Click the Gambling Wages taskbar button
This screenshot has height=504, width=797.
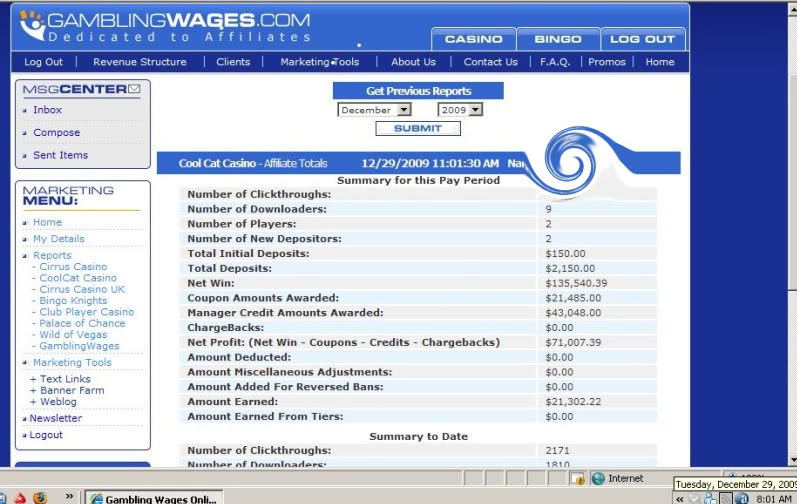154,498
